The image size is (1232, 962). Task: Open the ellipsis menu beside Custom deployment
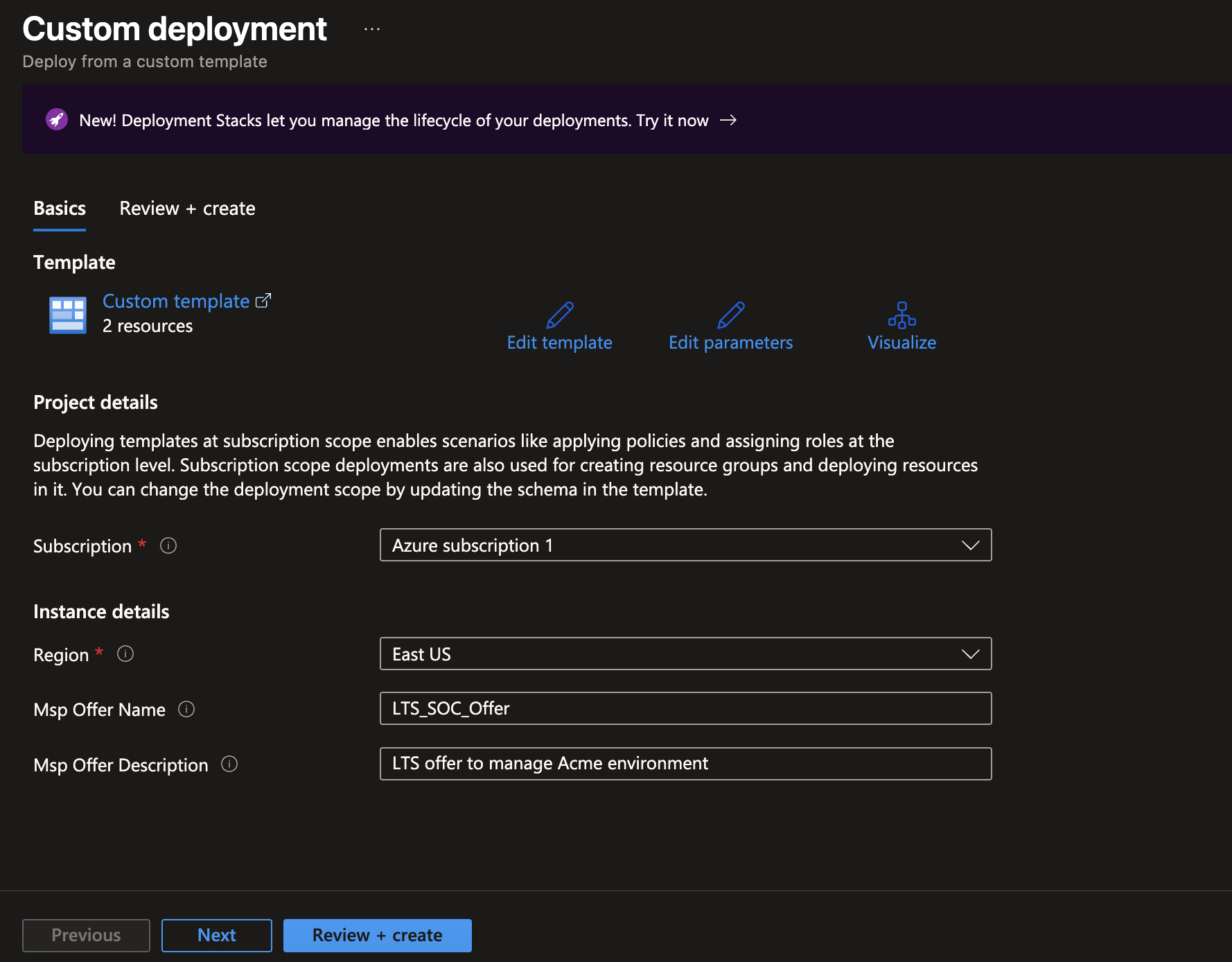pos(372,29)
